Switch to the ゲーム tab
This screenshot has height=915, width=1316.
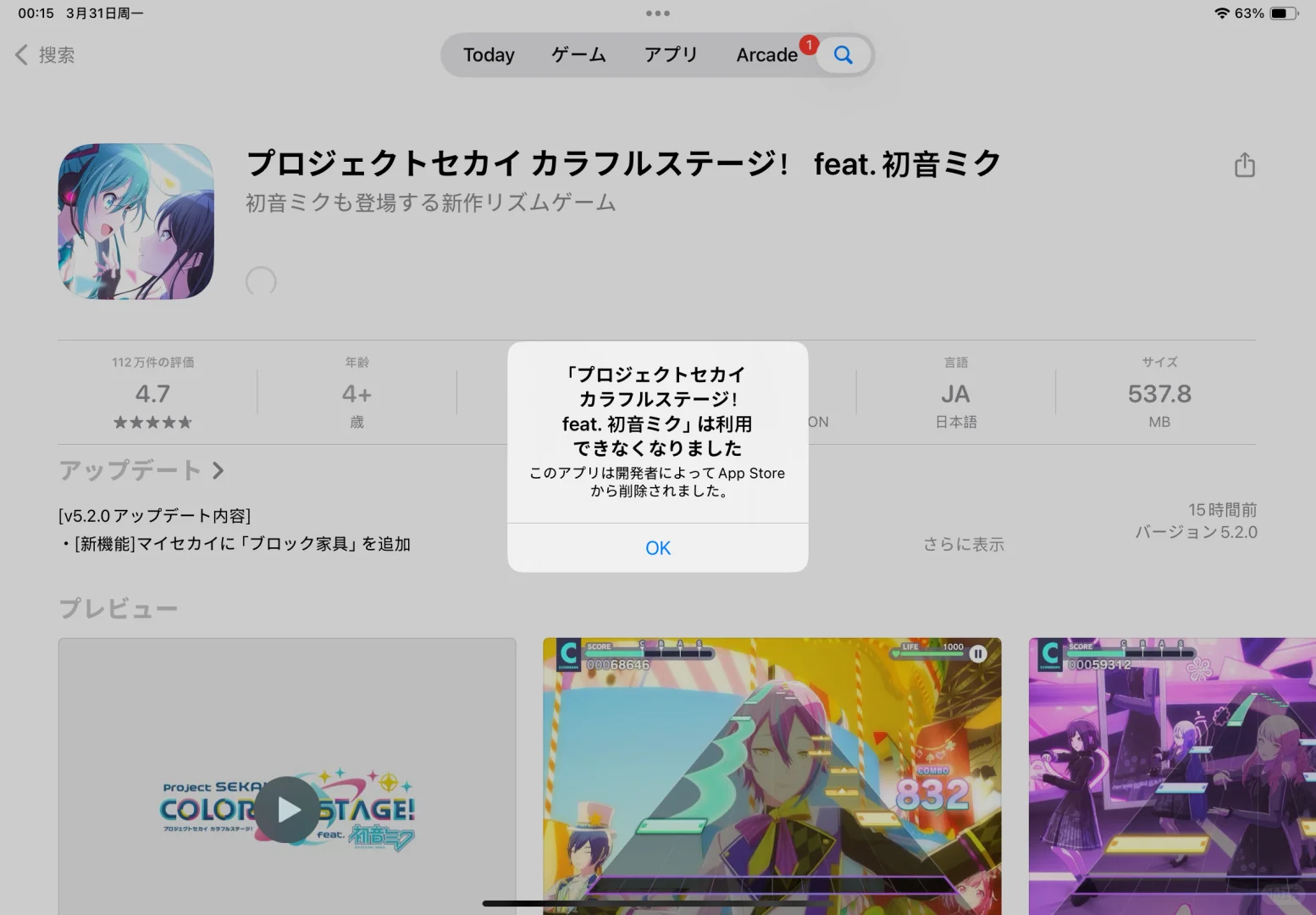[x=578, y=55]
